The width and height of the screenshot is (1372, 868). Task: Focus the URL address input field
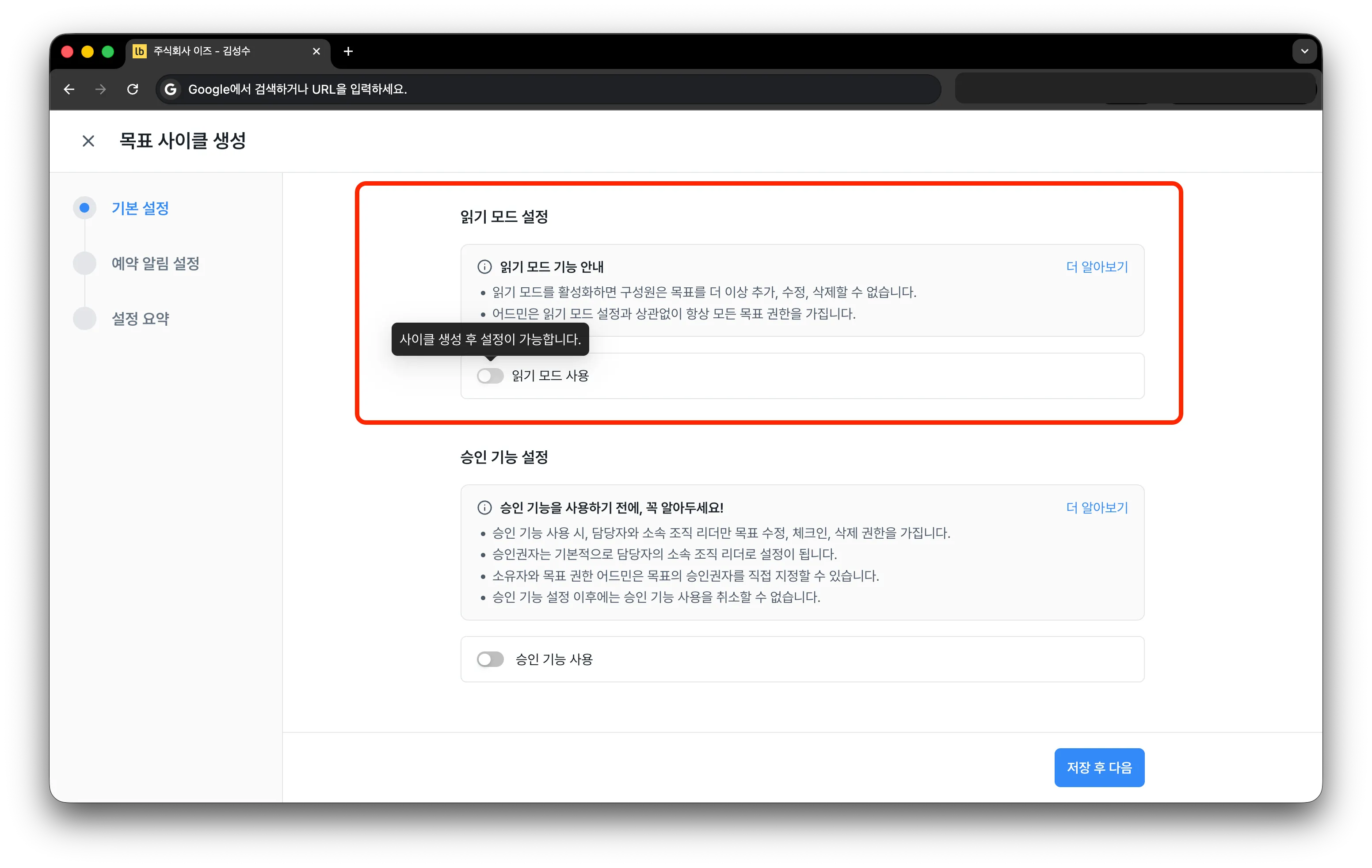548,89
